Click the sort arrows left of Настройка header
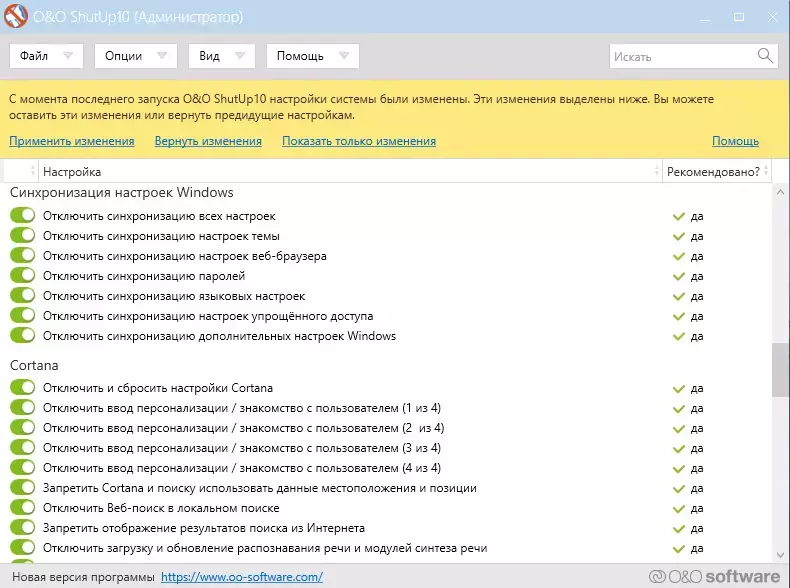Image resolution: width=790 pixels, height=588 pixels. point(33,171)
